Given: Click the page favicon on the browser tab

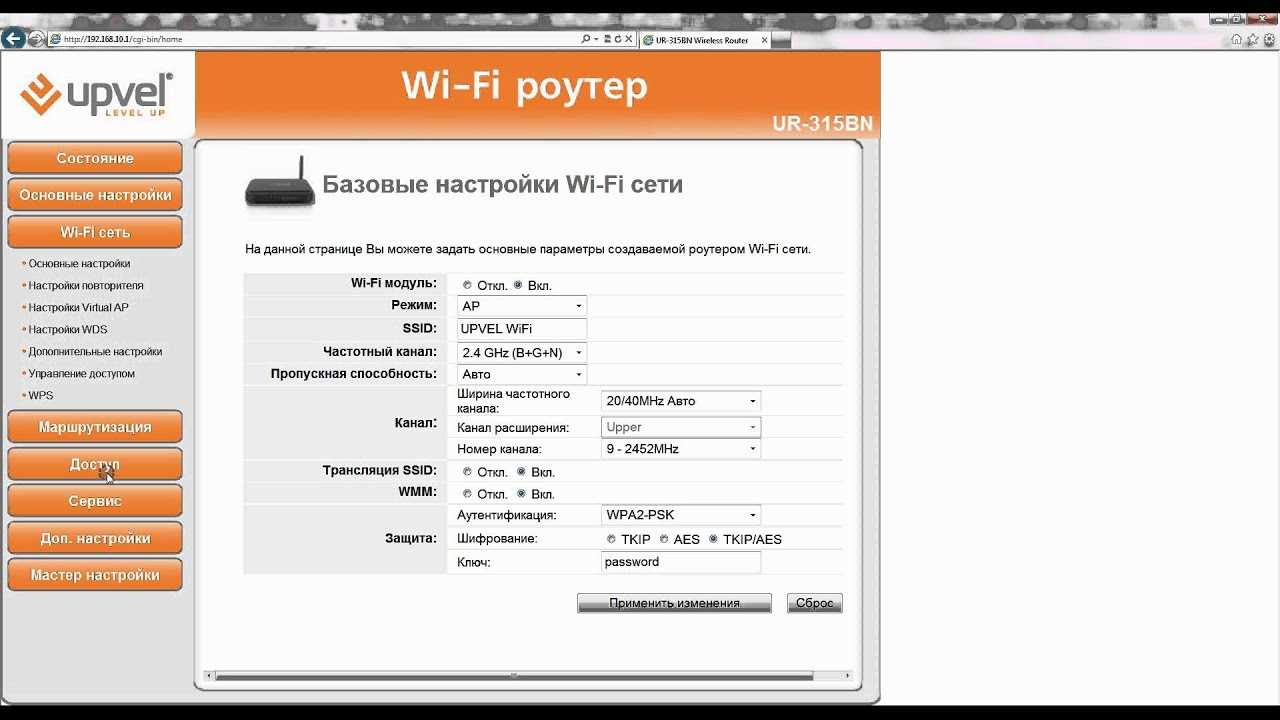Looking at the screenshot, I should pyautogui.click(x=648, y=40).
